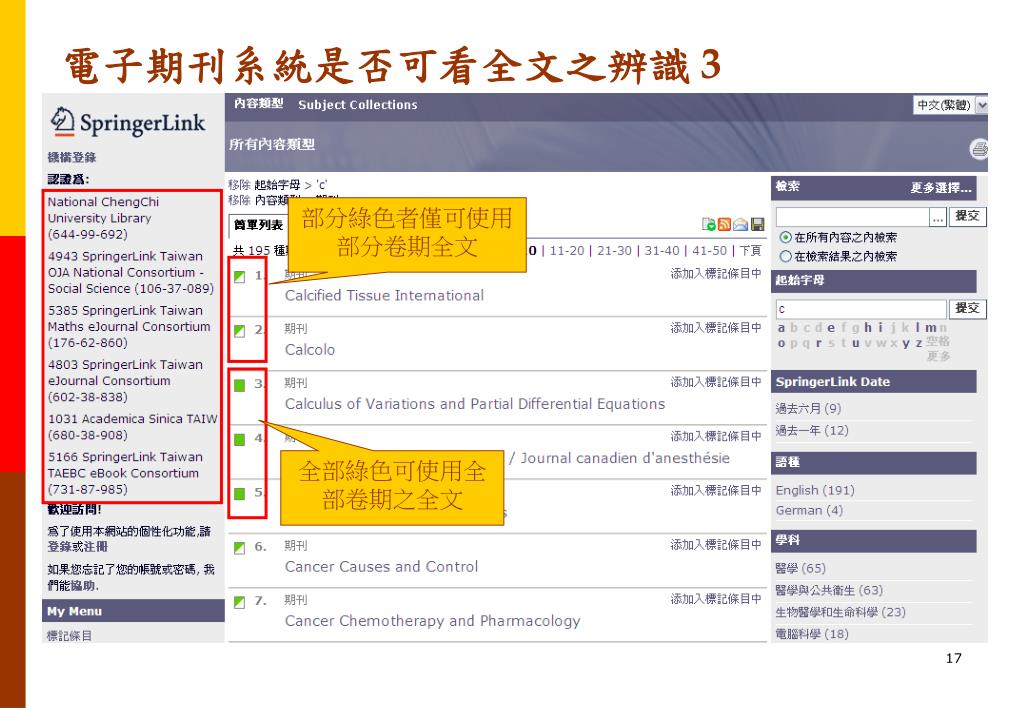Filter language by German (4)
1023x708 pixels.
[810, 510]
